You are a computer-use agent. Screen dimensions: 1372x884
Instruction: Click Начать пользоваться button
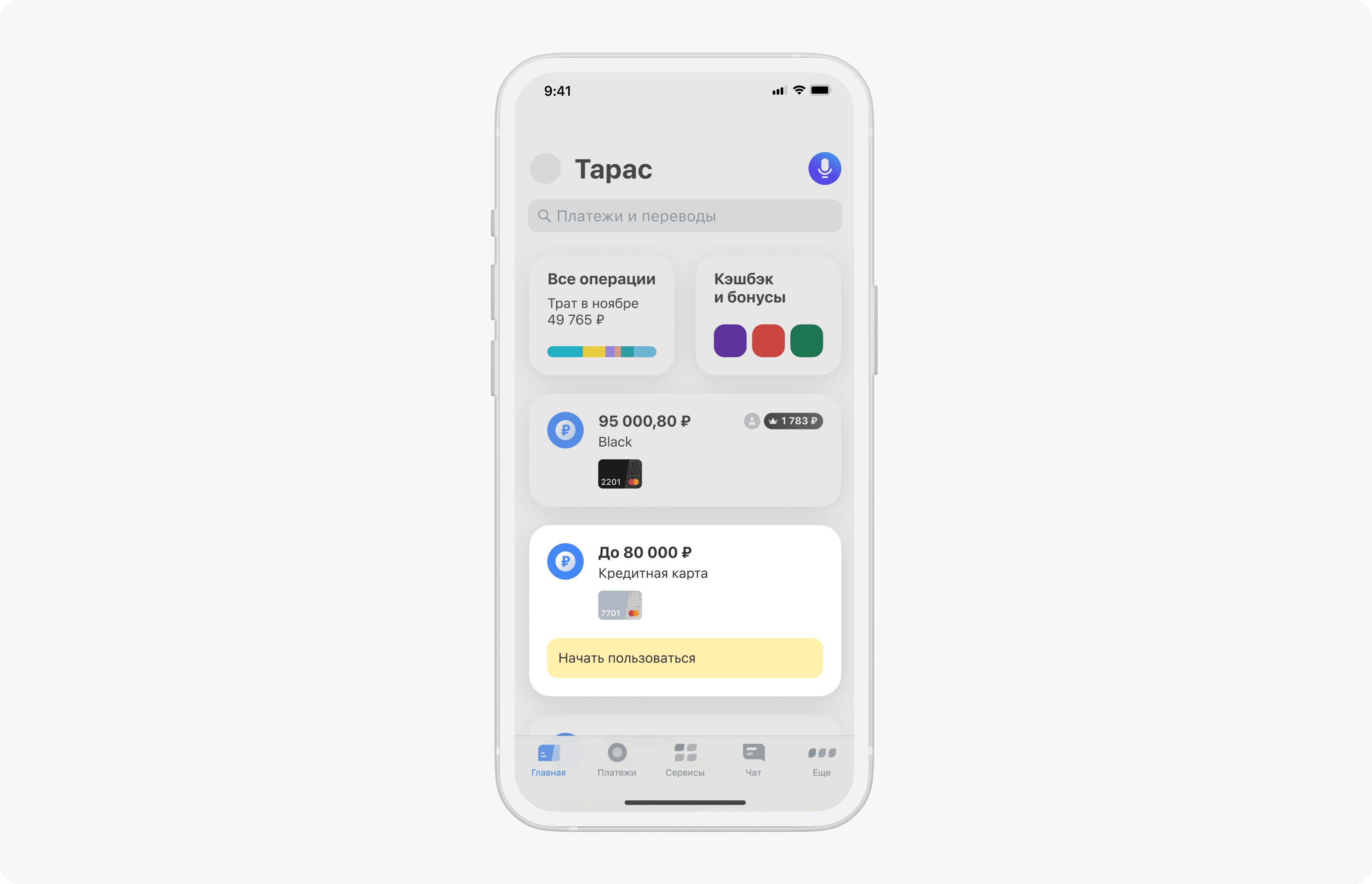click(x=685, y=658)
